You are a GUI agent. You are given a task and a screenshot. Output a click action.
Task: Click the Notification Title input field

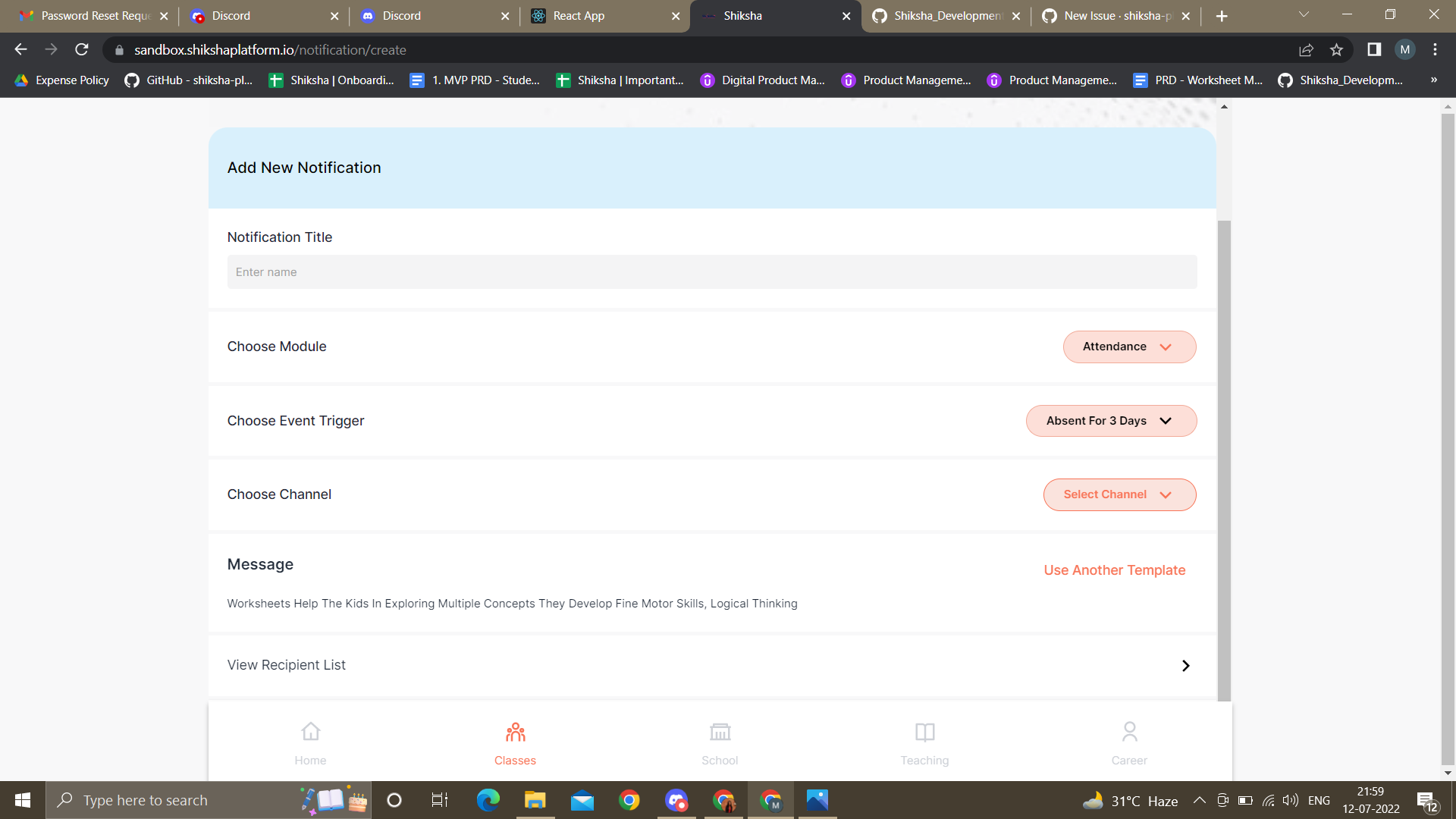[712, 271]
